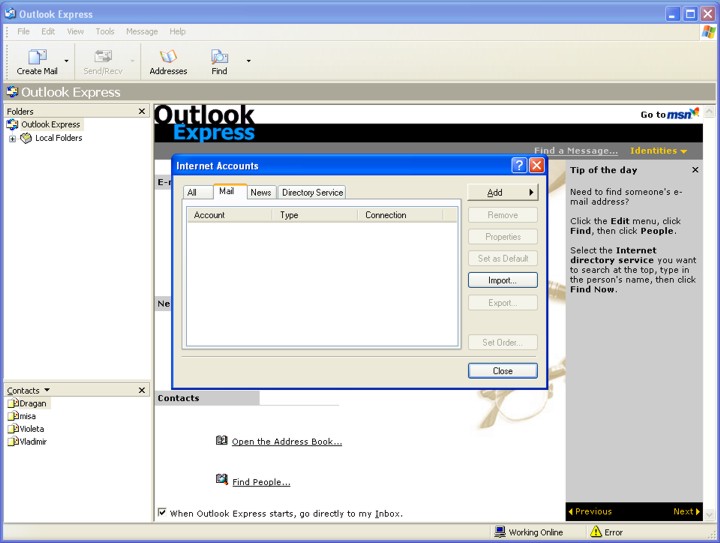This screenshot has width=720, height=543.
Task: Close the Internet Accounts dialog via Close button
Action: click(502, 371)
